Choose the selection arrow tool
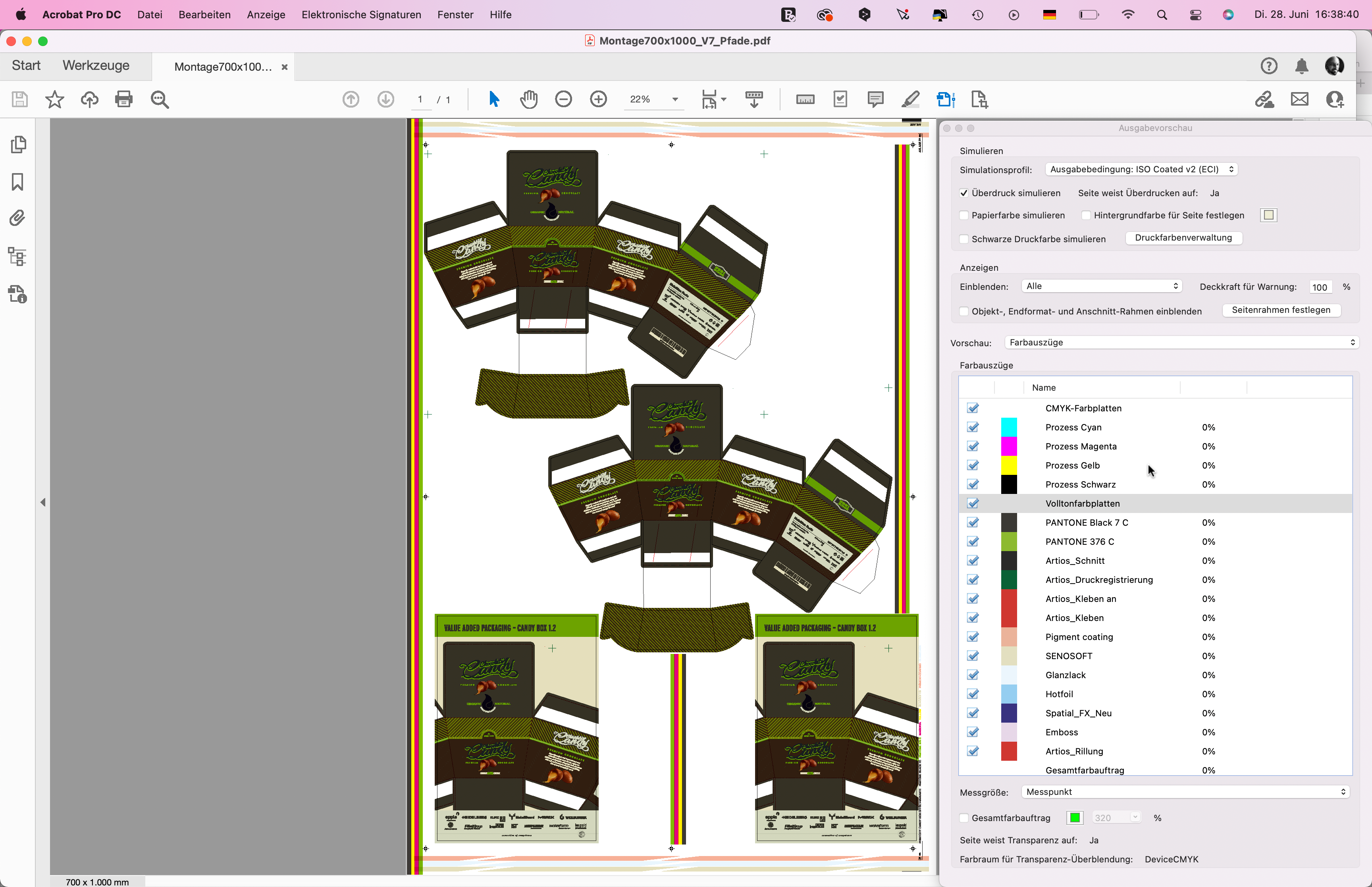1372x887 pixels. pyautogui.click(x=493, y=99)
